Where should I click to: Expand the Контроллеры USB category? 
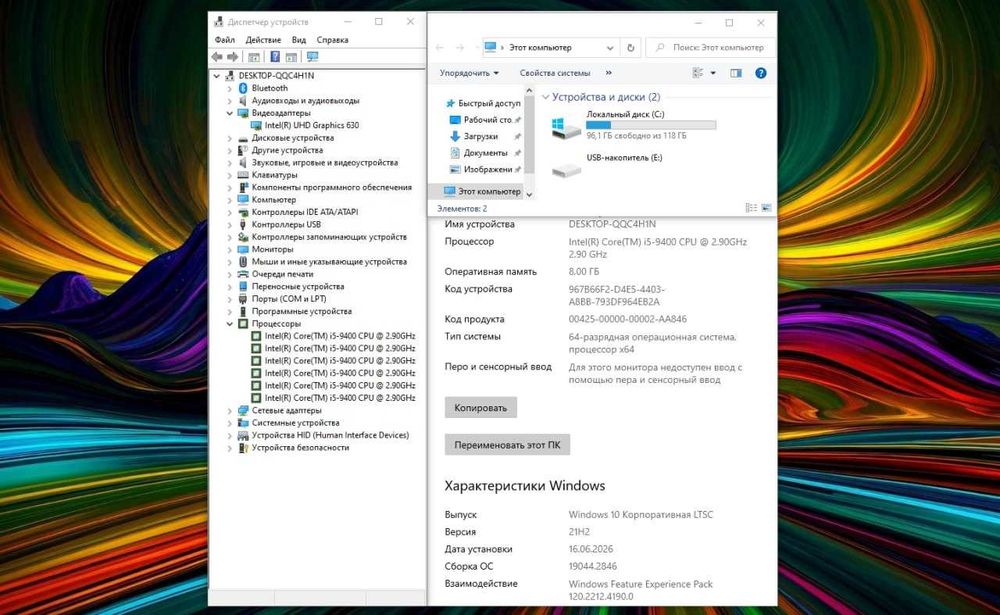pyautogui.click(x=230, y=225)
